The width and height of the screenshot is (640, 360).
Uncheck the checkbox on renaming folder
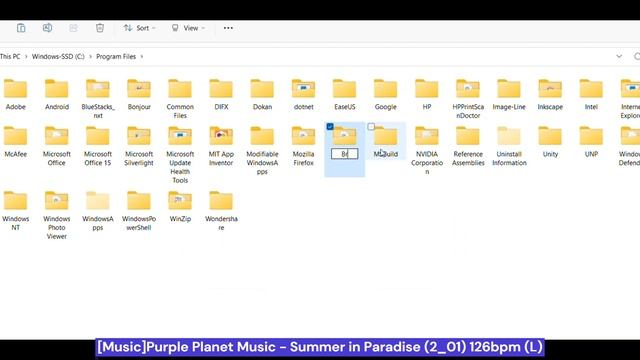click(330, 127)
